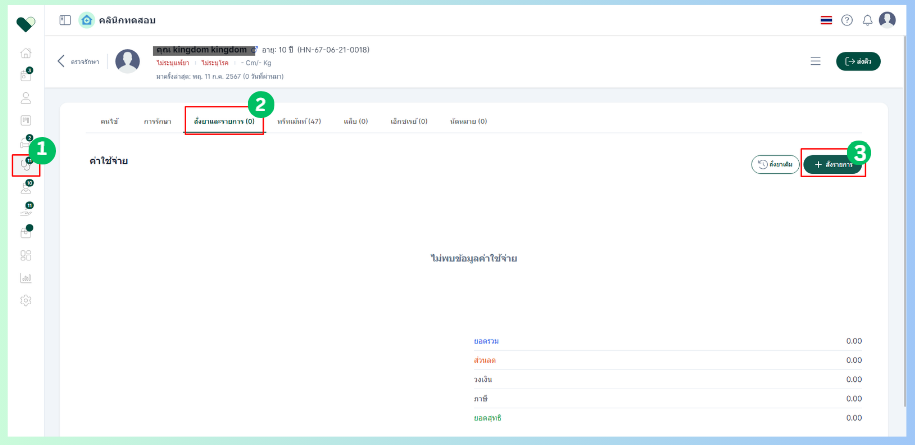Click the clinic house icon beside คลินิกทดสอบ
The width and height of the screenshot is (915, 445).
point(87,20)
